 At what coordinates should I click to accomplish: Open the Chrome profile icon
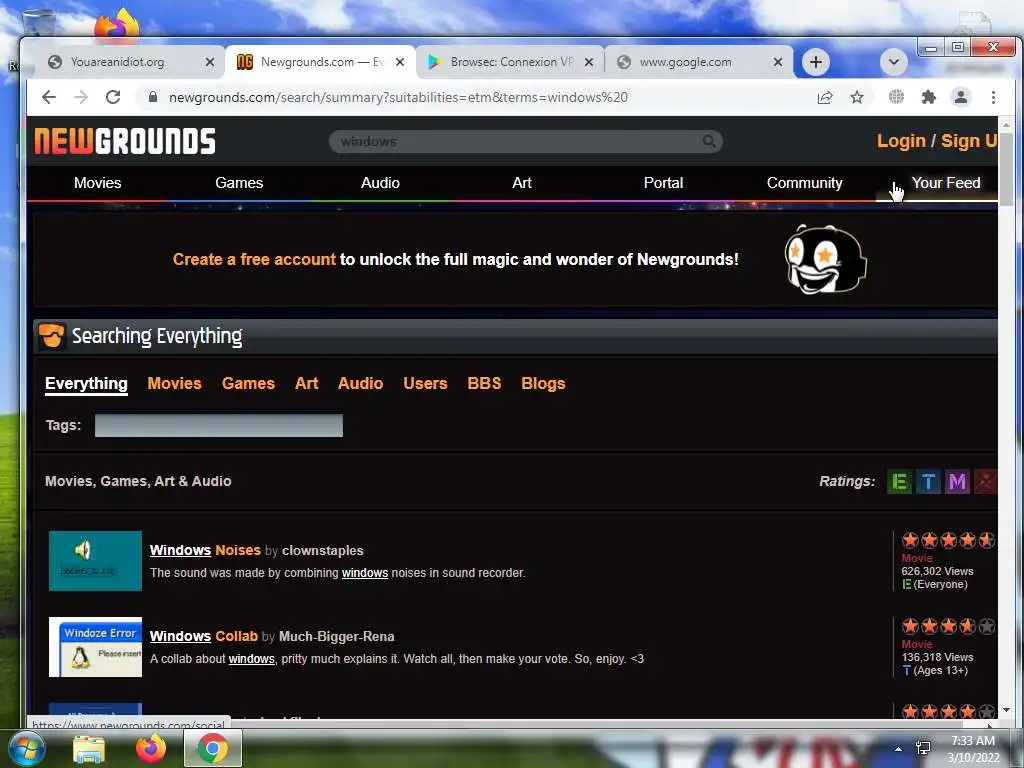tap(961, 97)
